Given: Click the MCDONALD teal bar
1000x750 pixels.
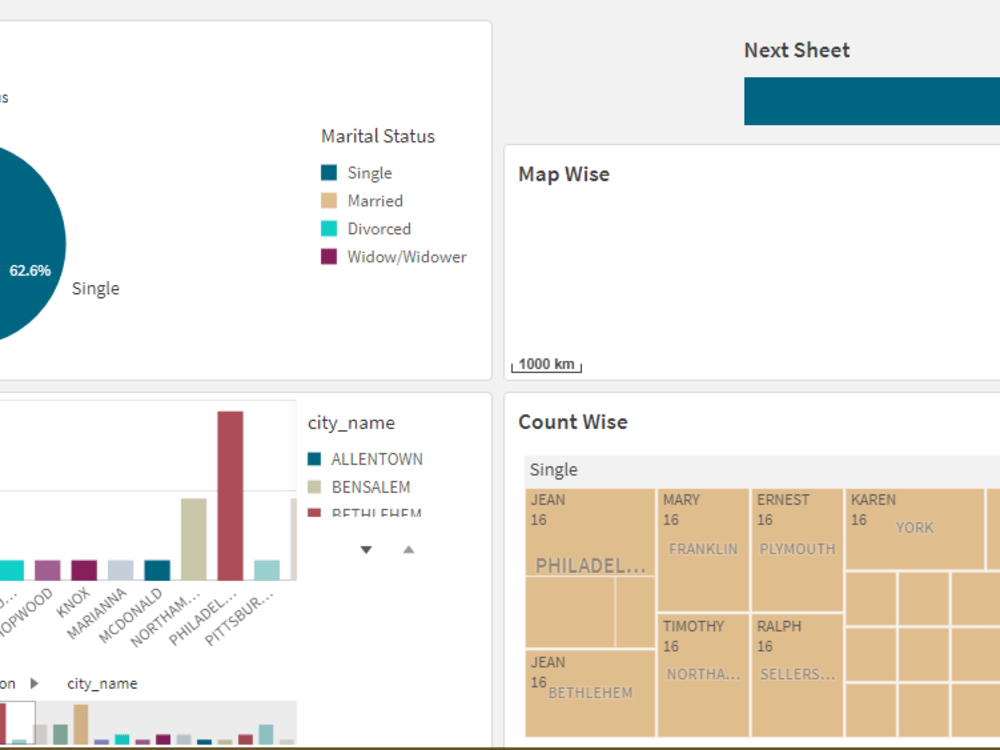Looking at the screenshot, I should (157, 570).
